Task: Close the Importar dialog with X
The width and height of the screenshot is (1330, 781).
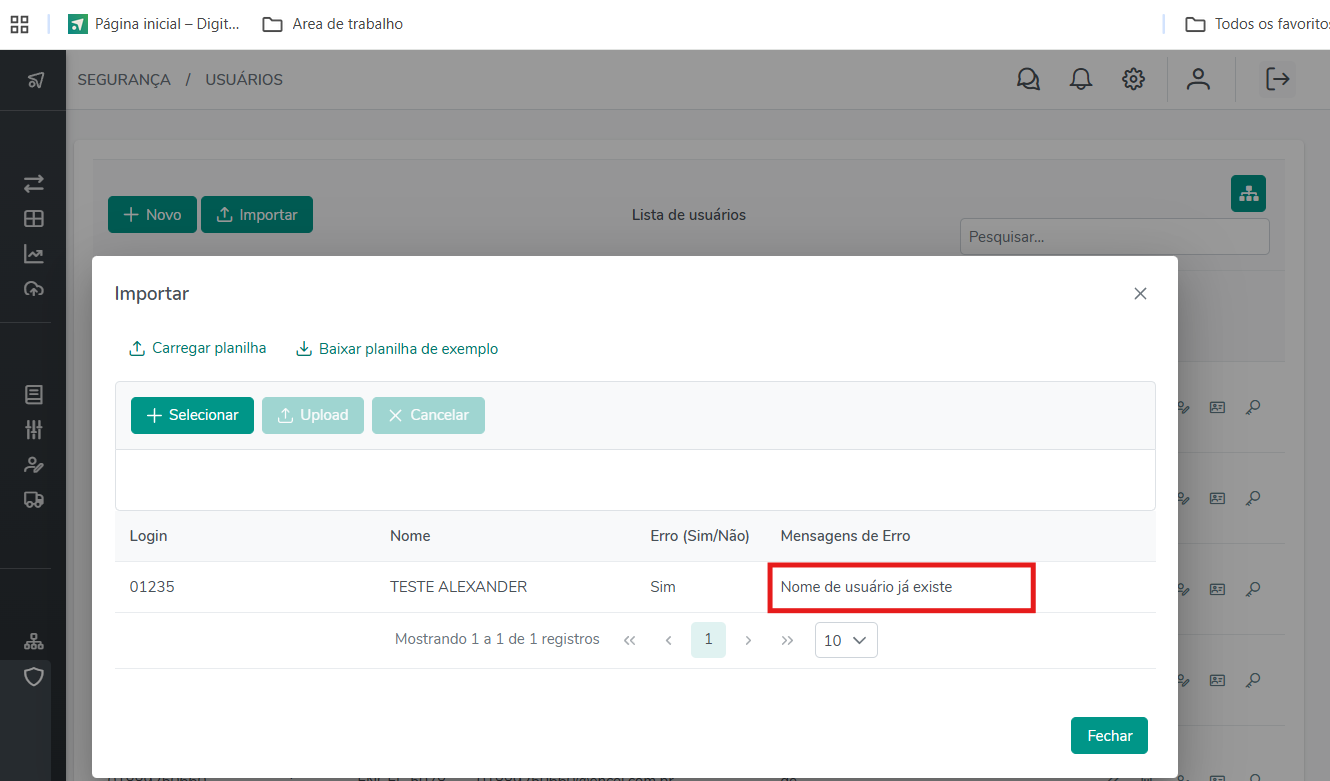Action: click(1140, 294)
